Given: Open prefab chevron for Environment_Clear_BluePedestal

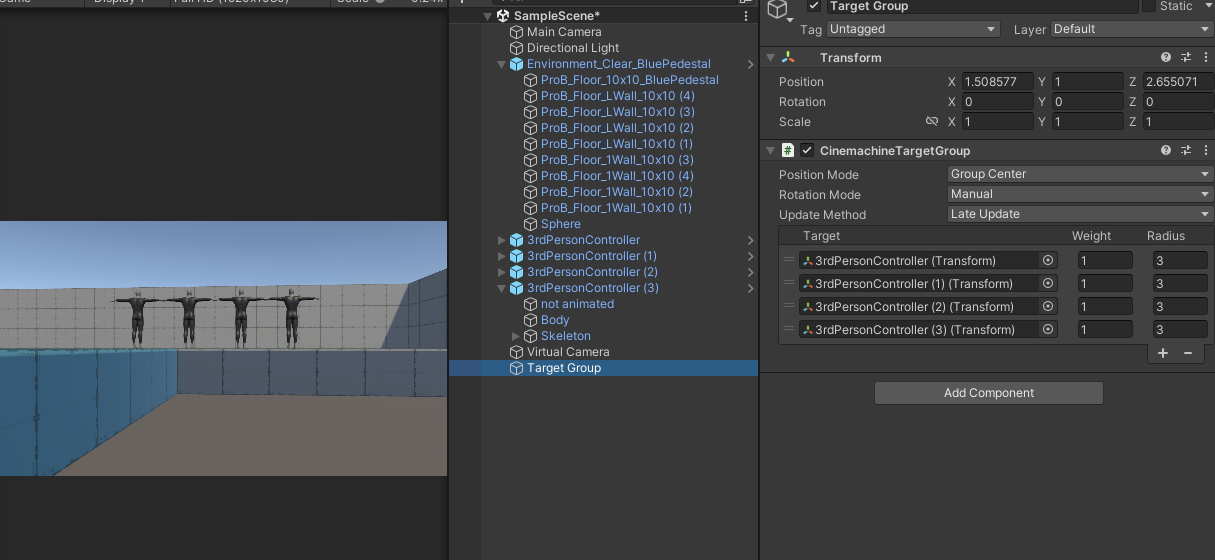Looking at the screenshot, I should (751, 64).
